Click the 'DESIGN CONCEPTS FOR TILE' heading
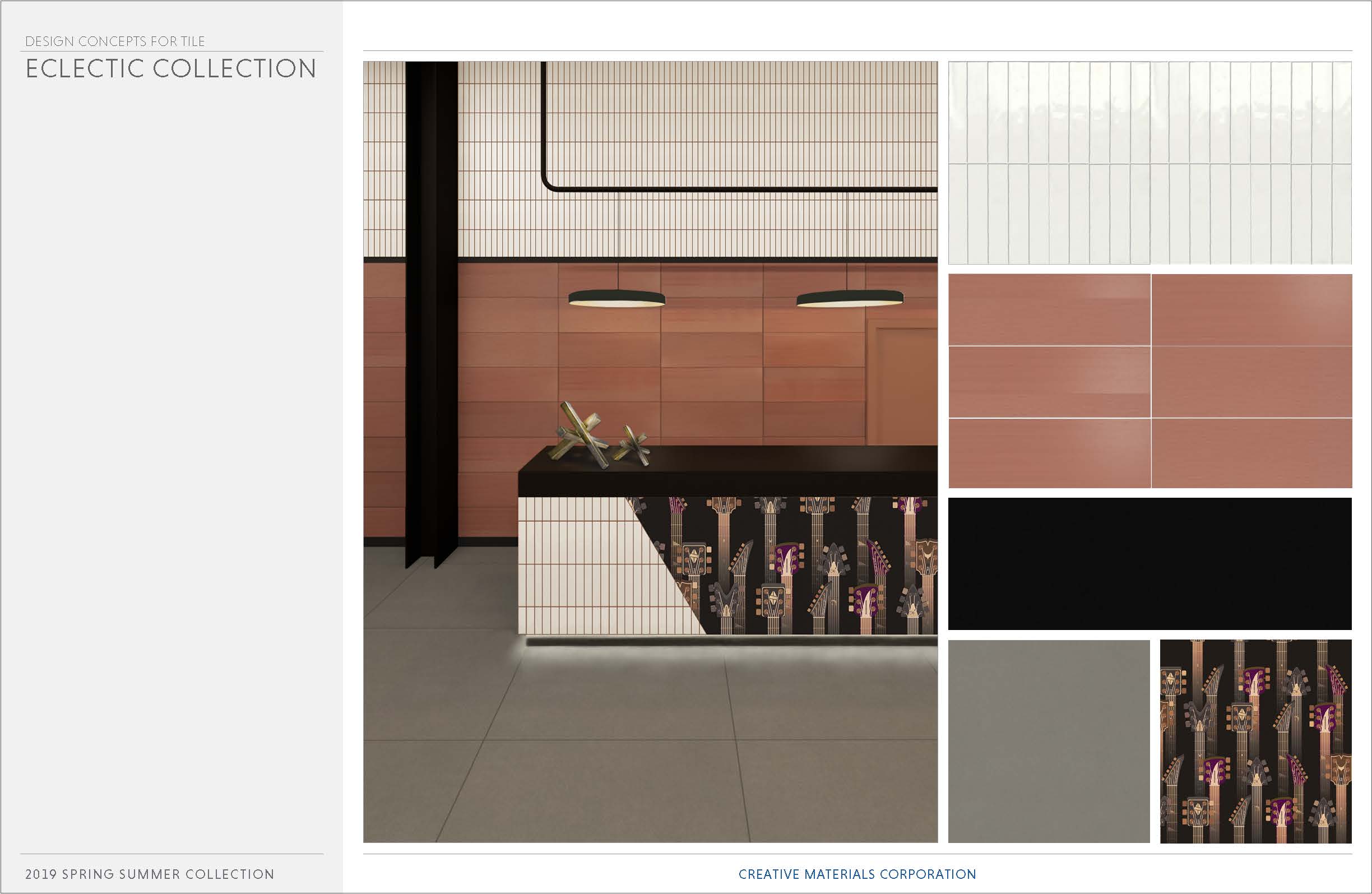This screenshot has height=894, width=1372. click(115, 41)
